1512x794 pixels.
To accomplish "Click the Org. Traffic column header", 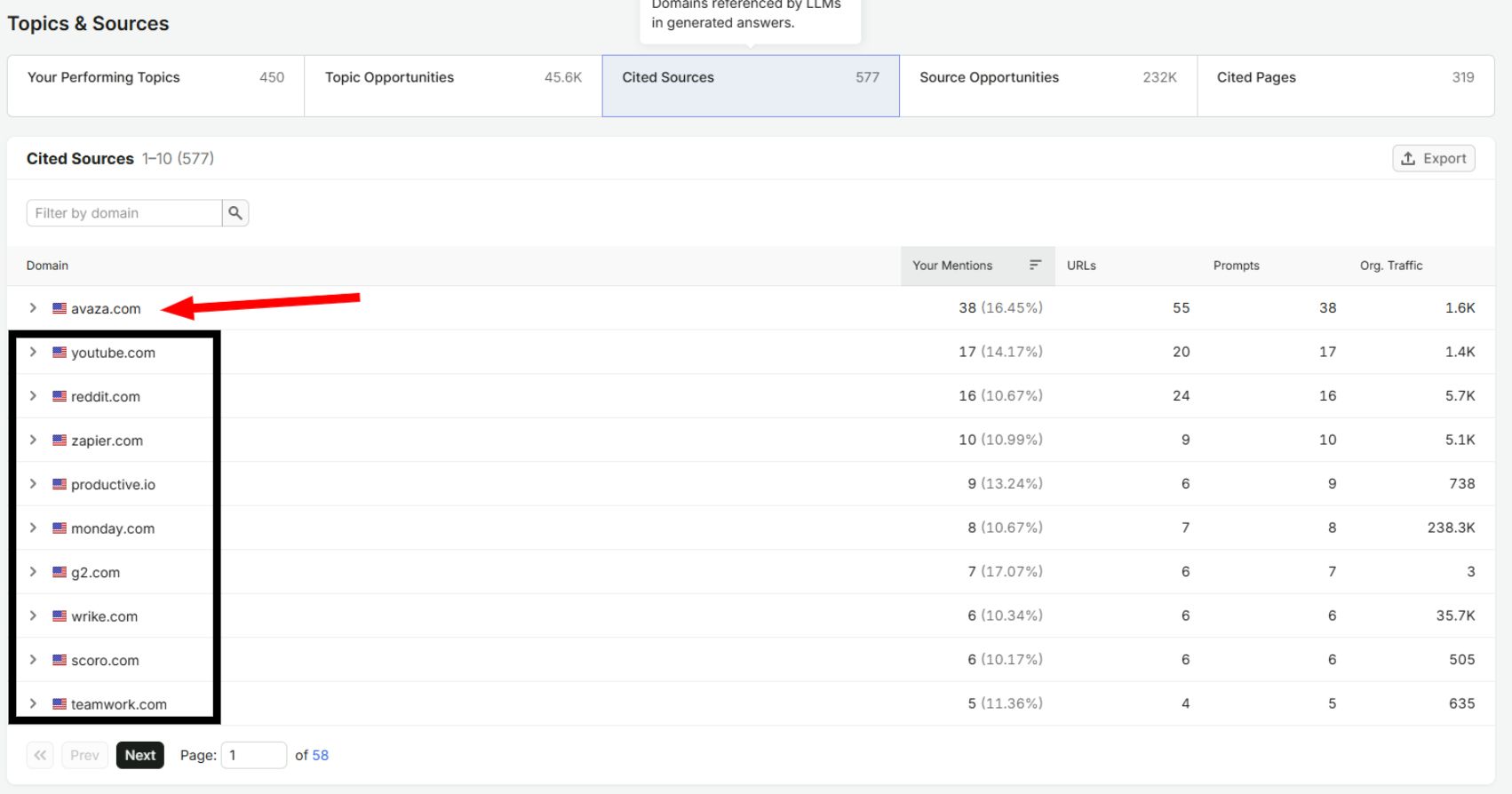I will point(1391,266).
